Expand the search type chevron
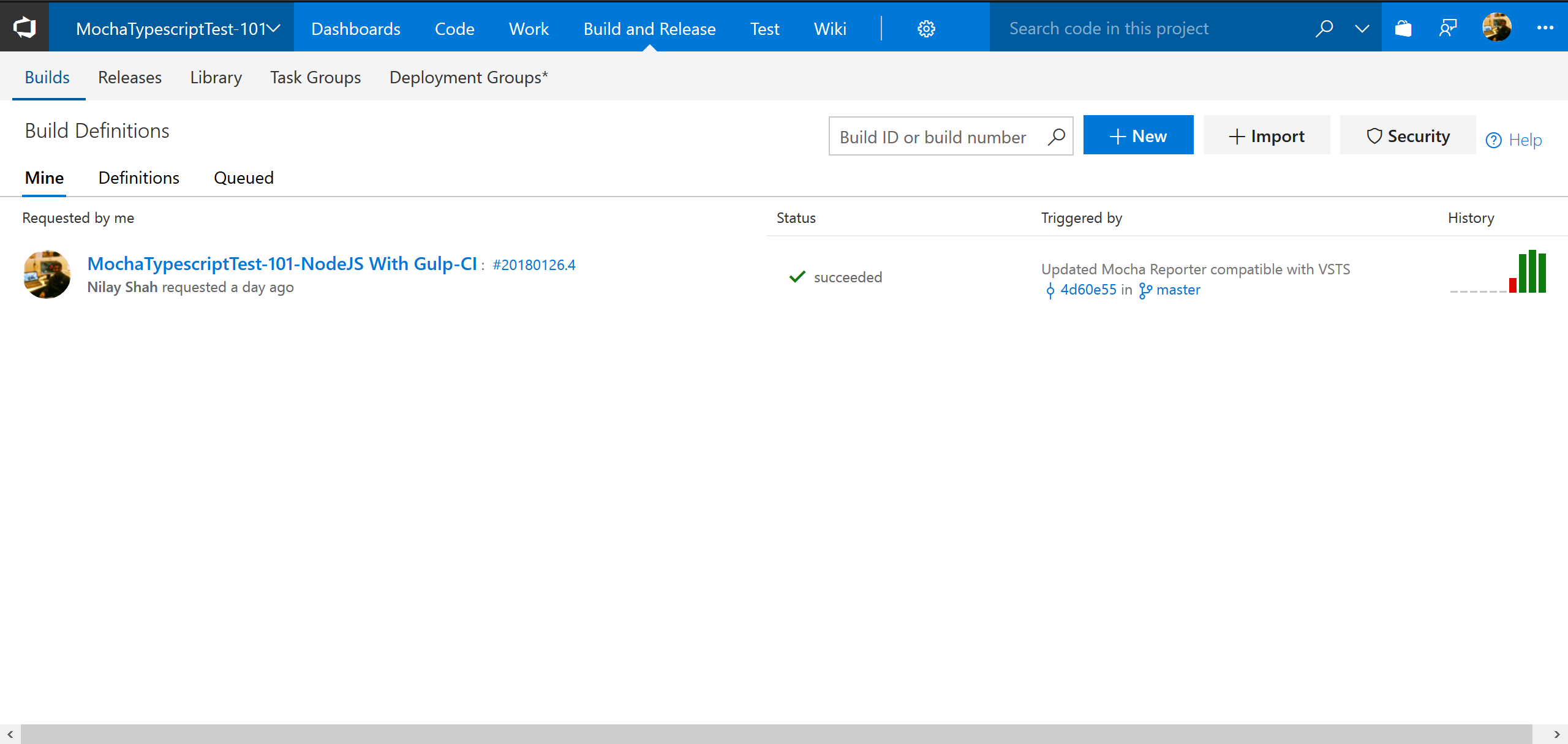Image resolution: width=1568 pixels, height=744 pixels. (1362, 29)
